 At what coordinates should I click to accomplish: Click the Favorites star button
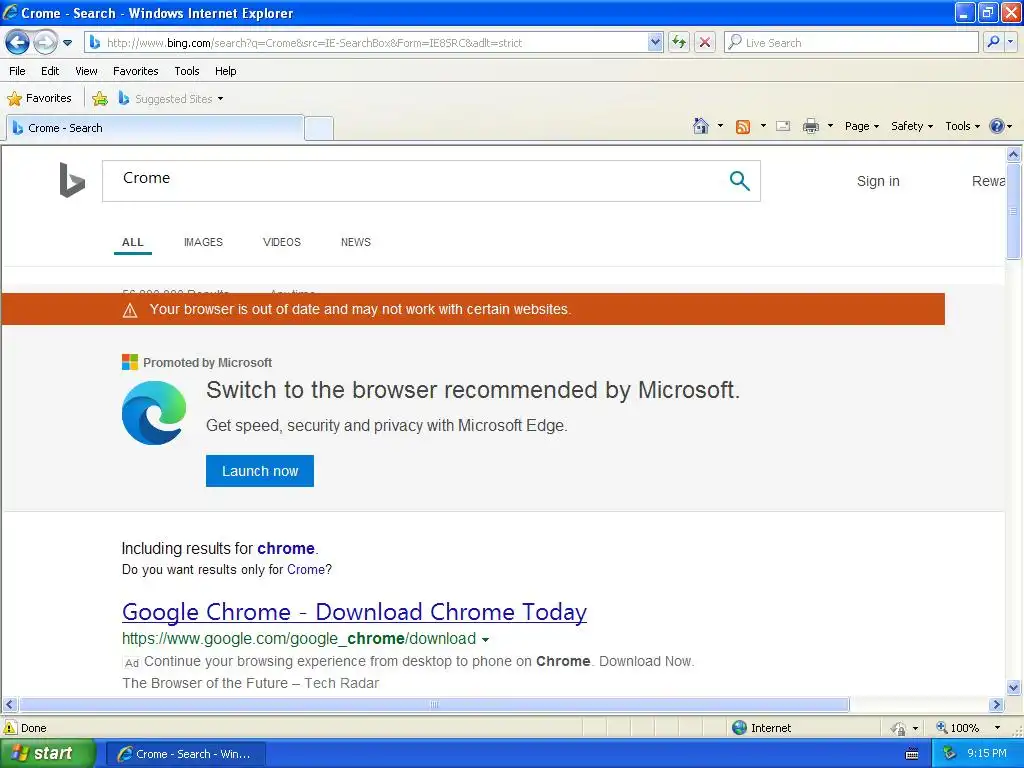click(x=39, y=99)
